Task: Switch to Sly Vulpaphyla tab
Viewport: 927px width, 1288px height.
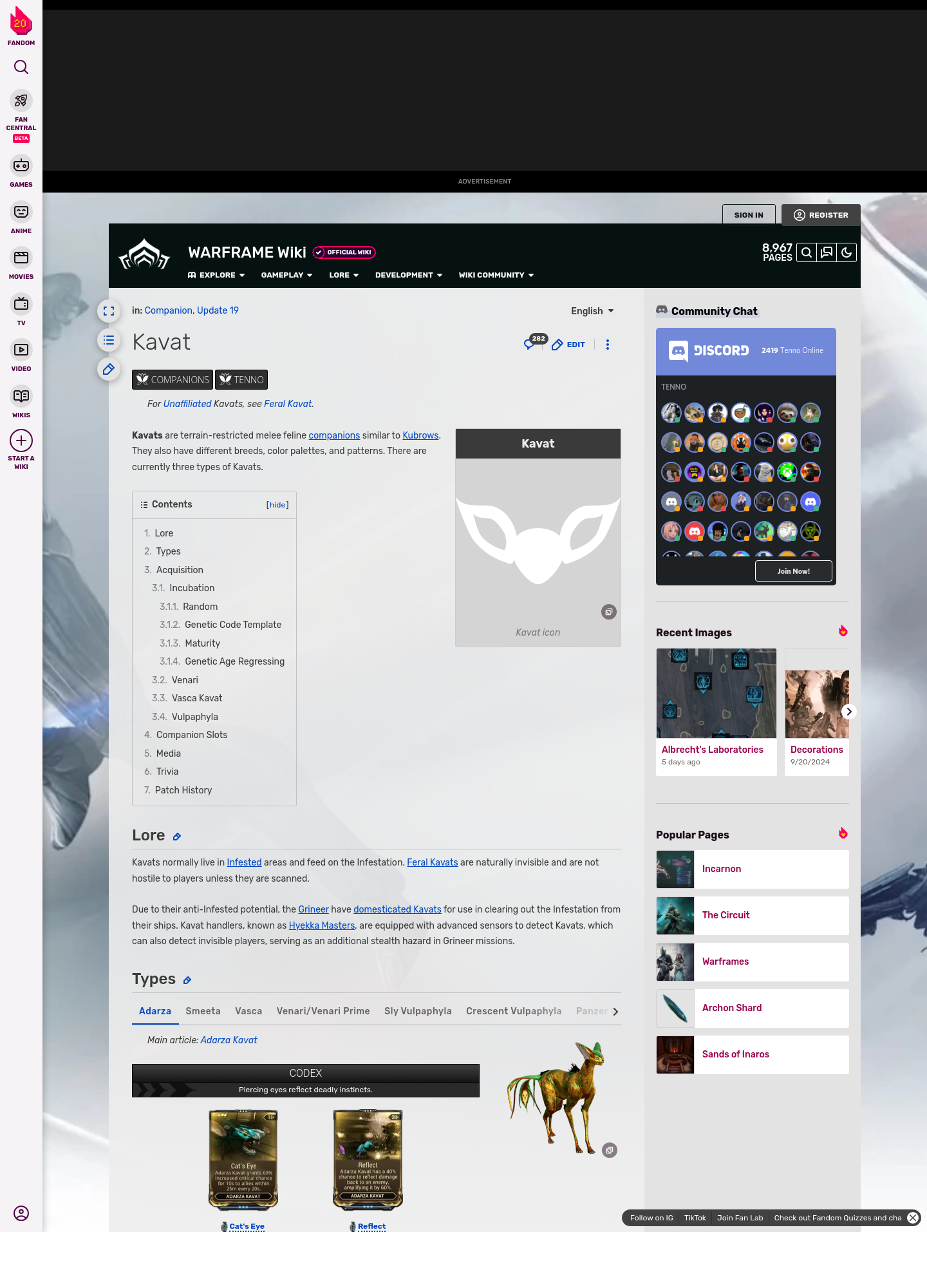Action: 418,1011
